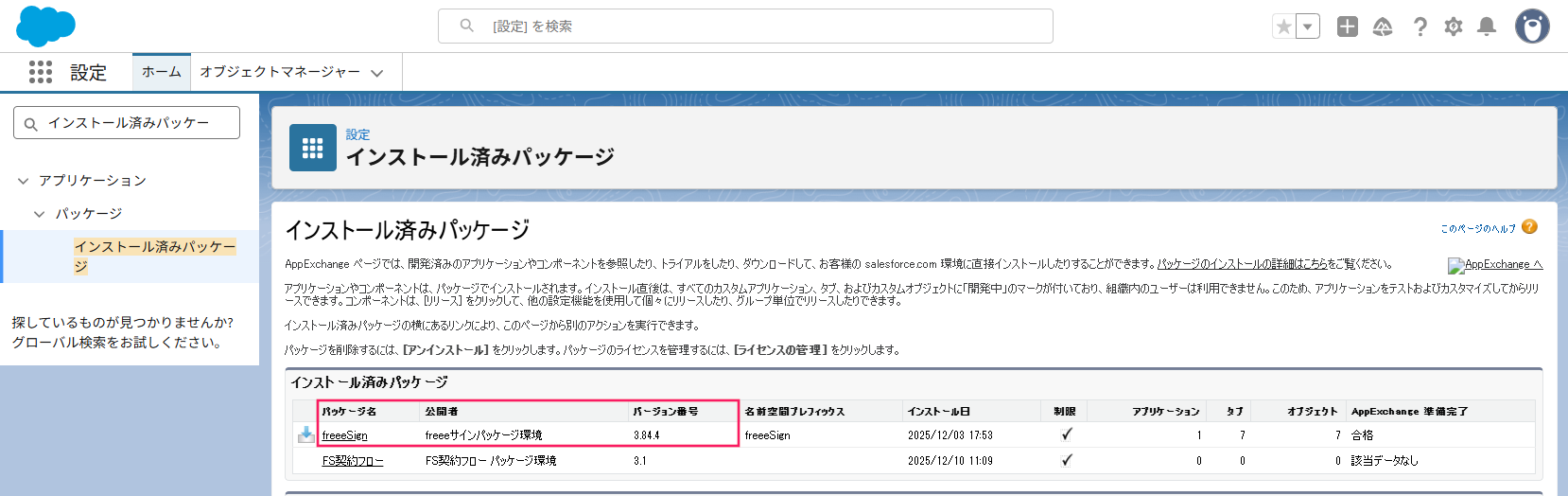Click the orange page help icon
The image size is (1568, 496).
1530,227
